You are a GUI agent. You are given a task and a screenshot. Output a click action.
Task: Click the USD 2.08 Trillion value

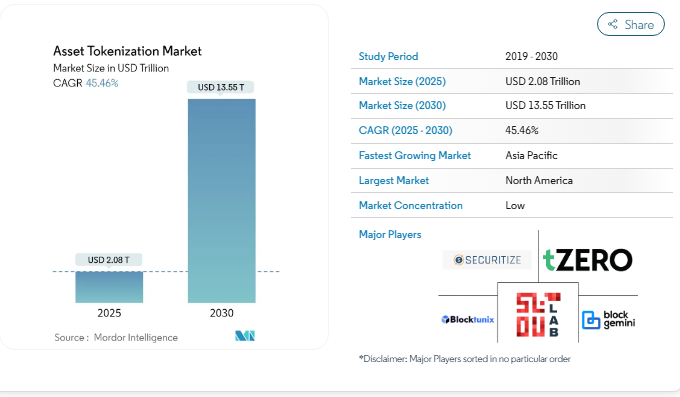pyautogui.click(x=543, y=82)
